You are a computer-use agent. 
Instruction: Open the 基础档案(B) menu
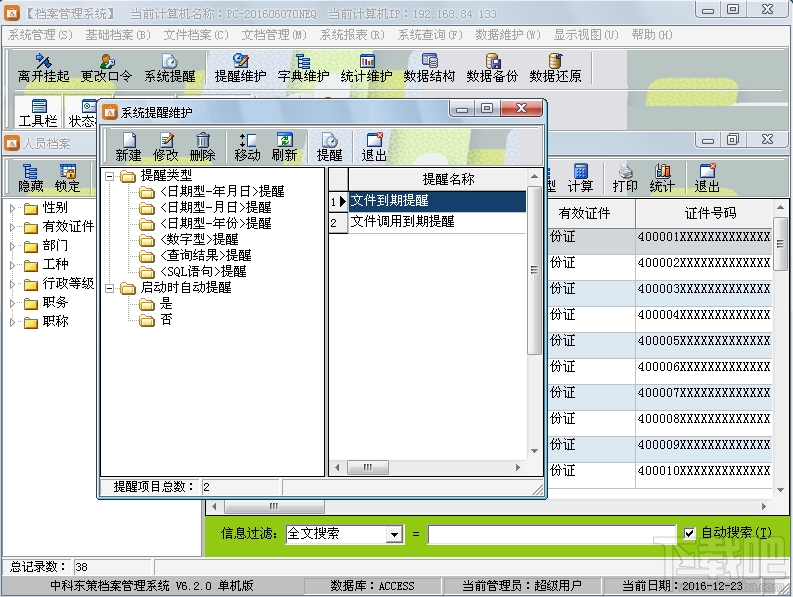(x=118, y=35)
